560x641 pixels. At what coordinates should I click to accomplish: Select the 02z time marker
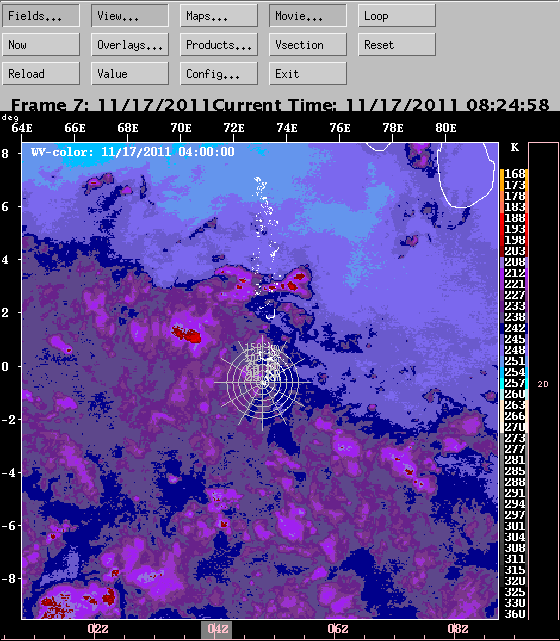[98, 628]
